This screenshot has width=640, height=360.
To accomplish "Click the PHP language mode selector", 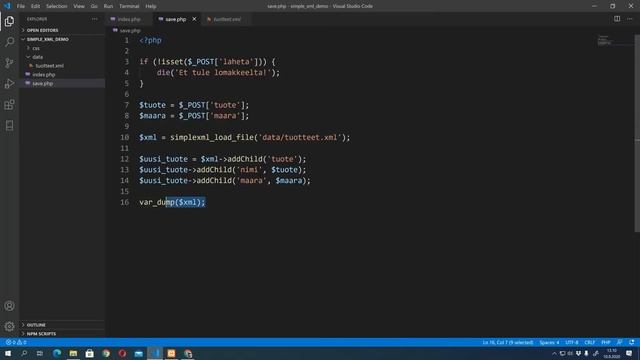I will pos(606,342).
